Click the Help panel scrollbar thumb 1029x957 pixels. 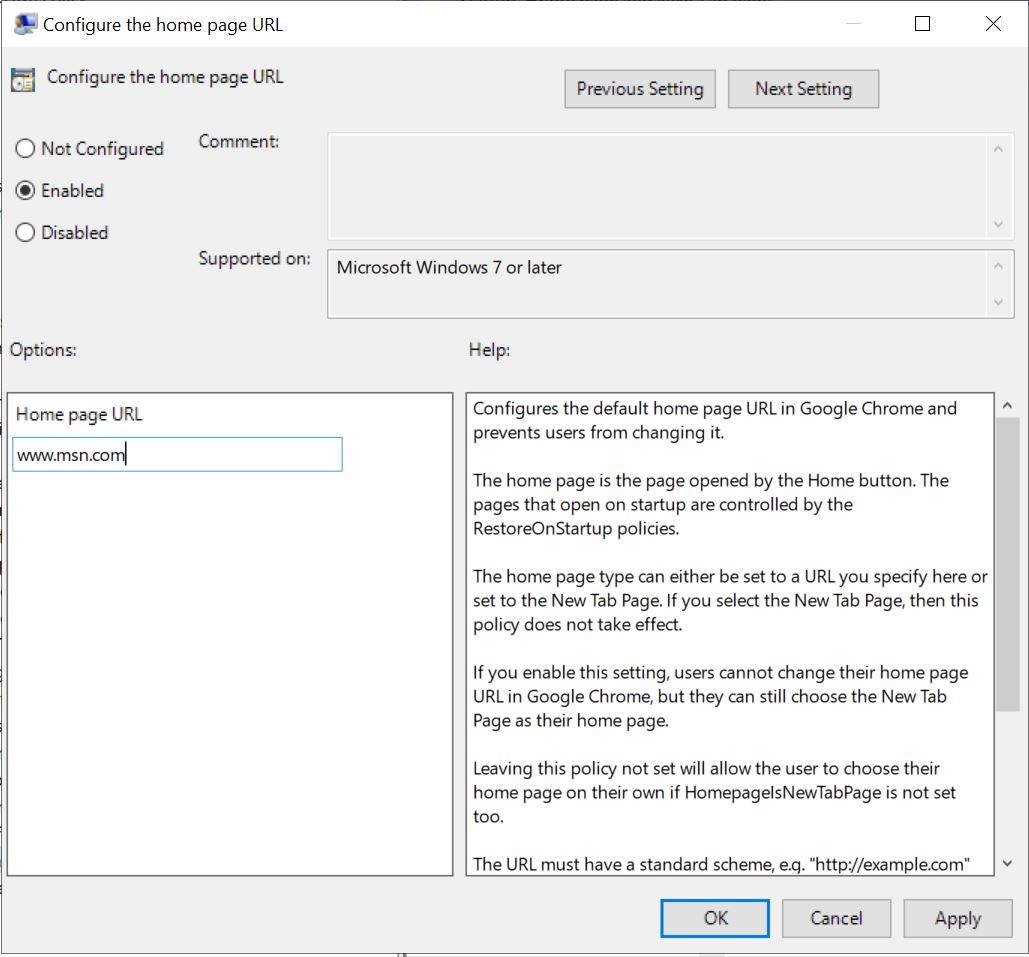(x=1006, y=565)
